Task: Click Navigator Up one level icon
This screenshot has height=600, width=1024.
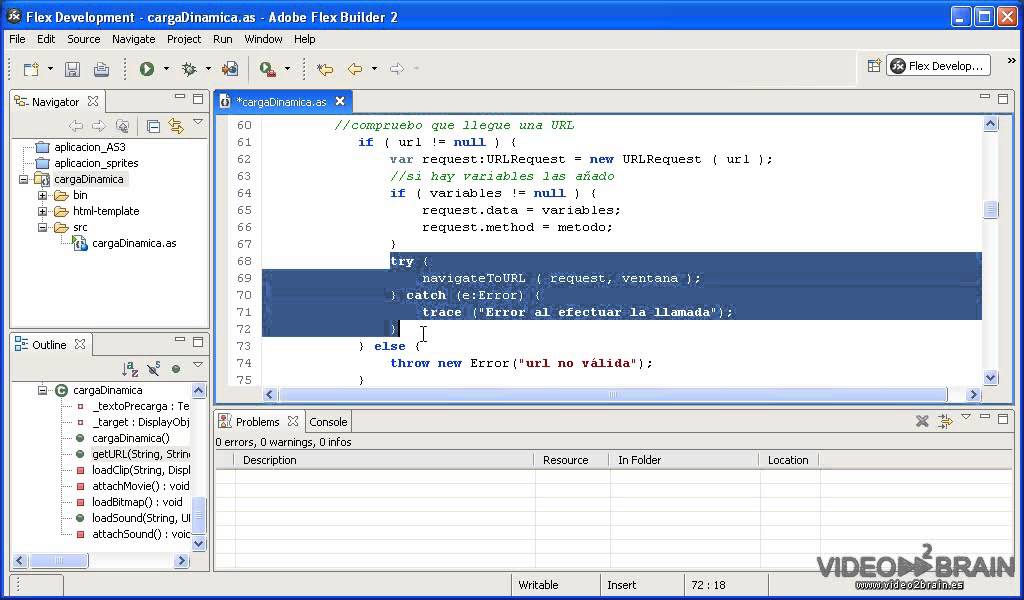Action: coord(122,125)
